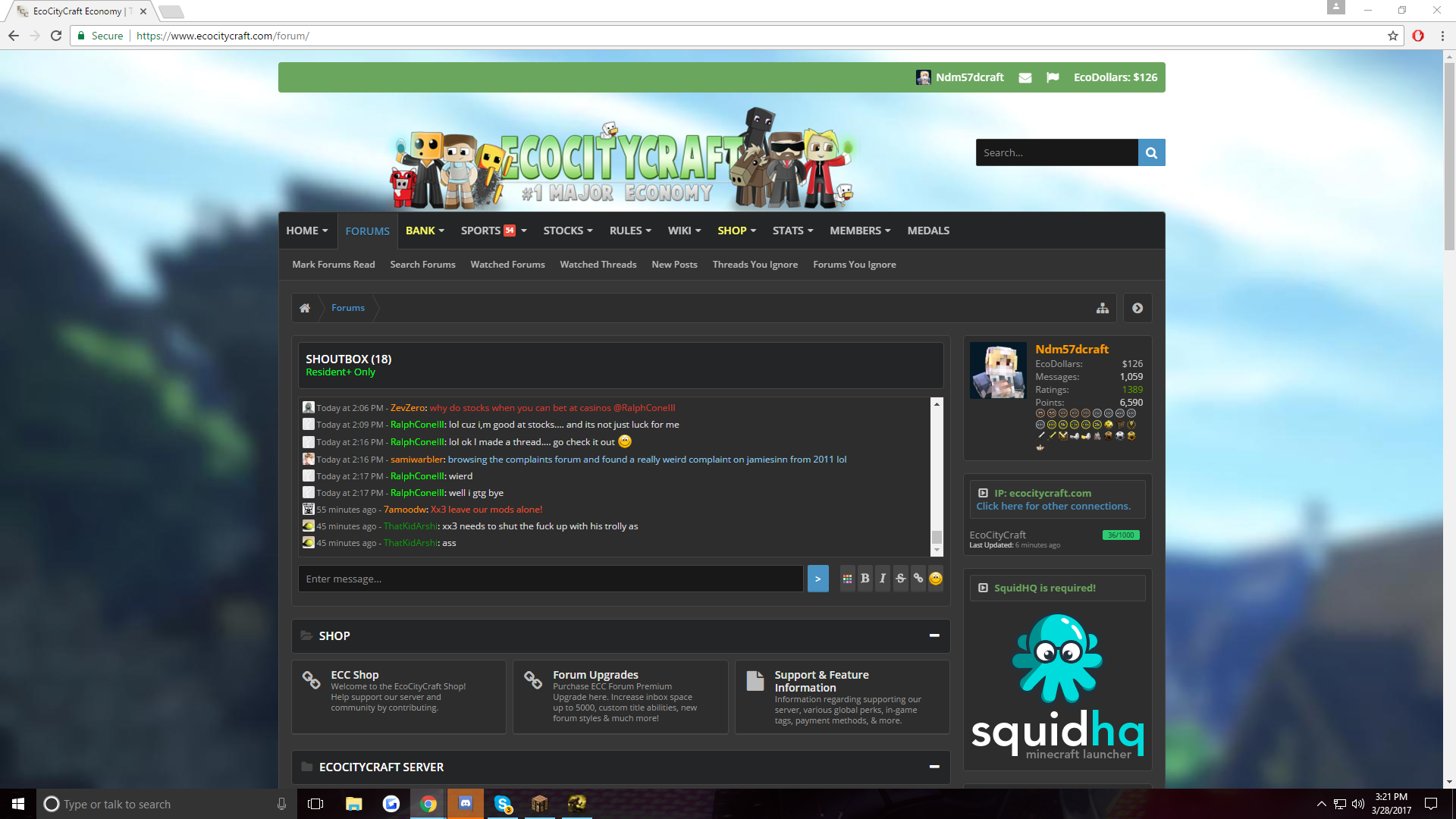Viewport: 1456px width, 819px height.
Task: Open the MEDALS tab
Action: 928,231
